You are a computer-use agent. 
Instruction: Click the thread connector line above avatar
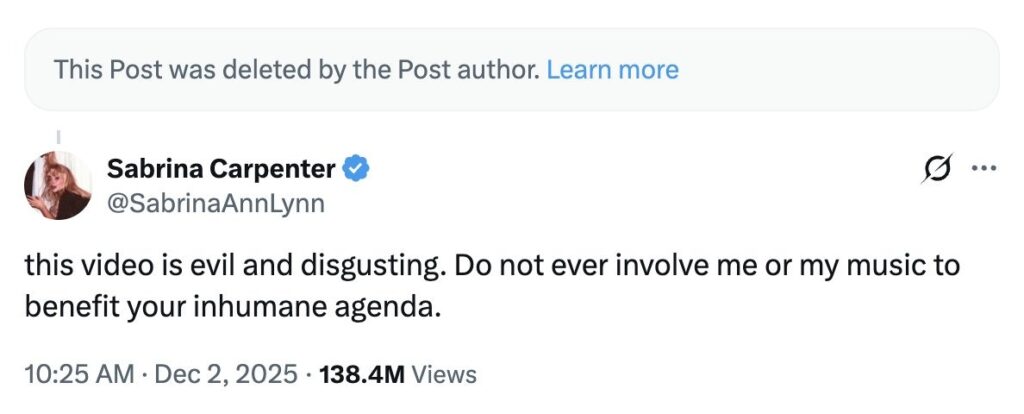(58, 133)
